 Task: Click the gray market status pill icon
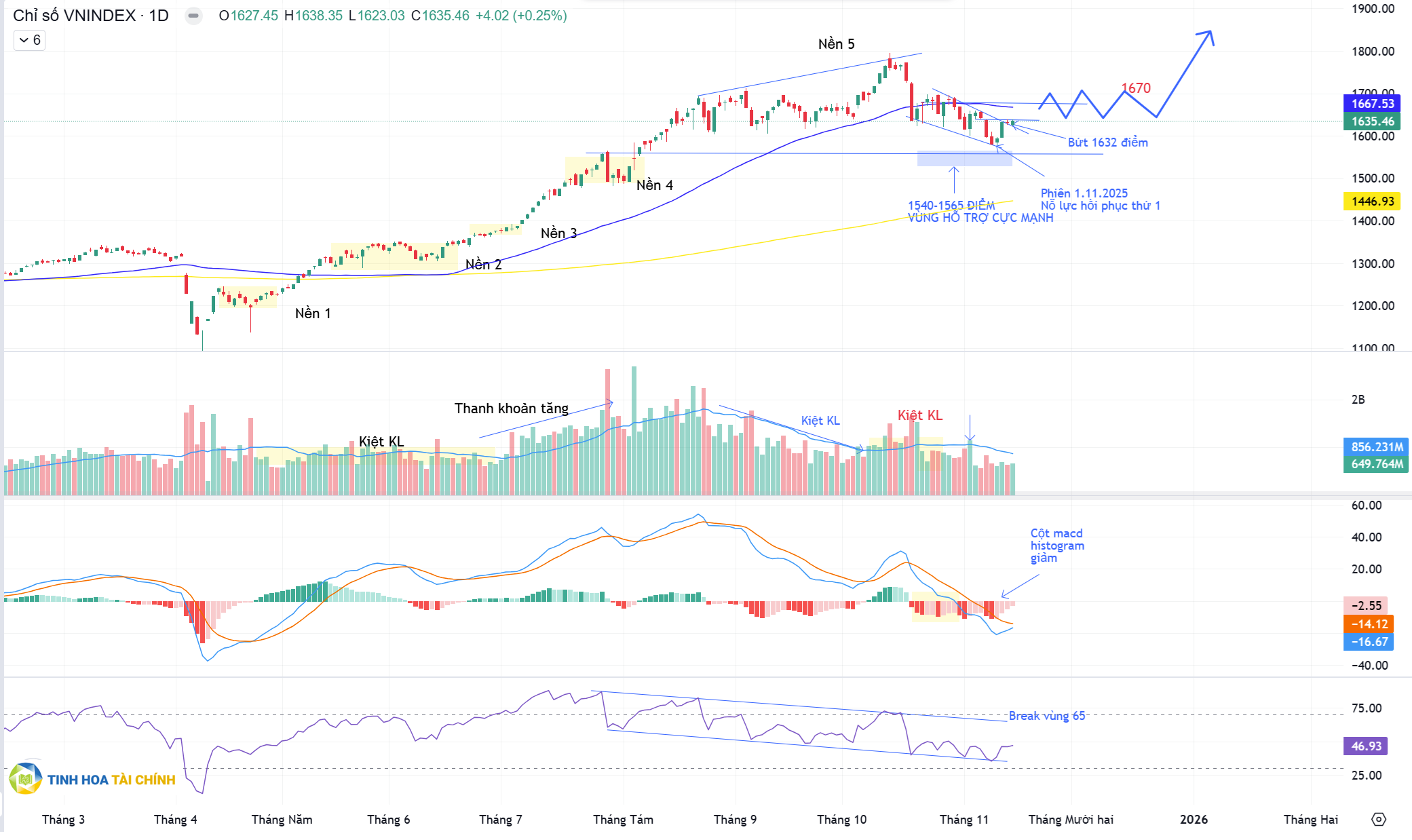[x=193, y=16]
